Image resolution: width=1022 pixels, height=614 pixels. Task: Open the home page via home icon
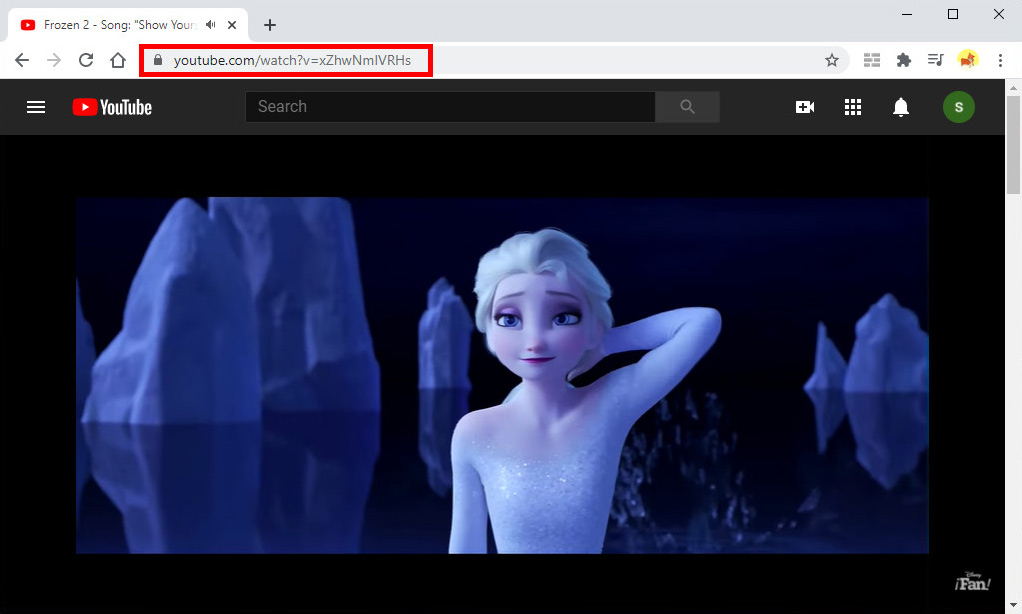pyautogui.click(x=118, y=61)
